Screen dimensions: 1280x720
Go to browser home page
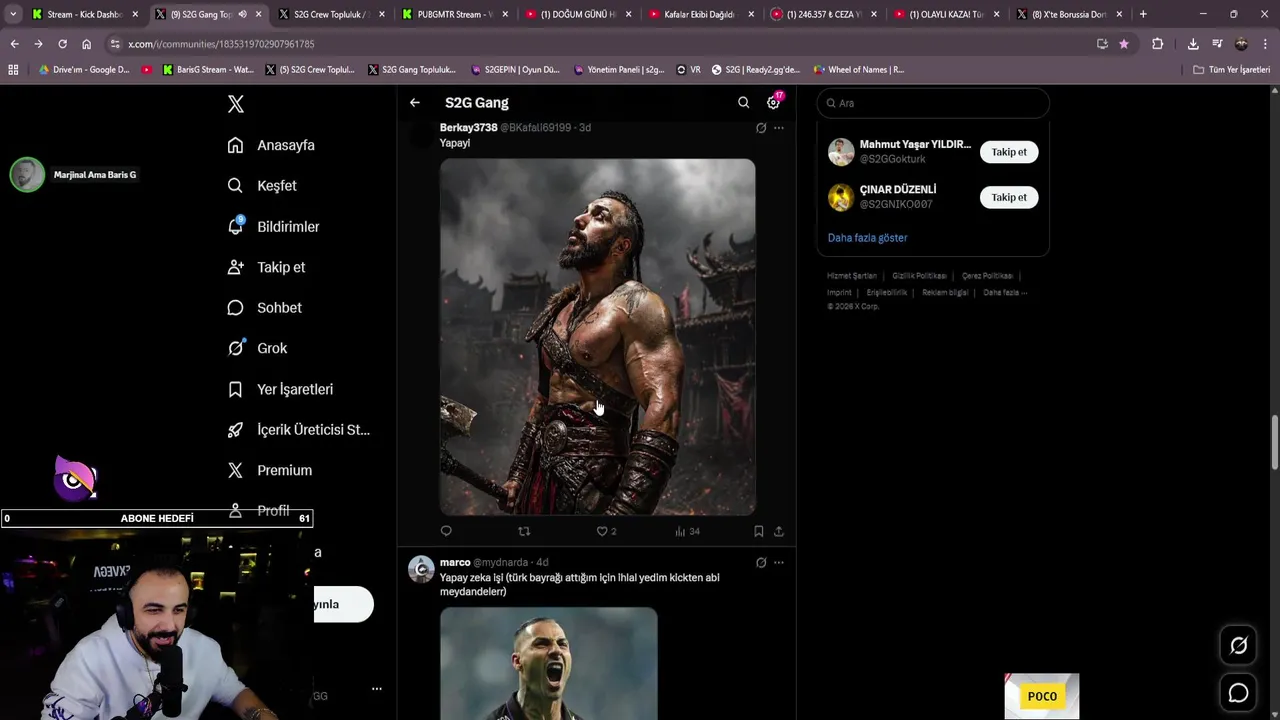click(x=86, y=44)
